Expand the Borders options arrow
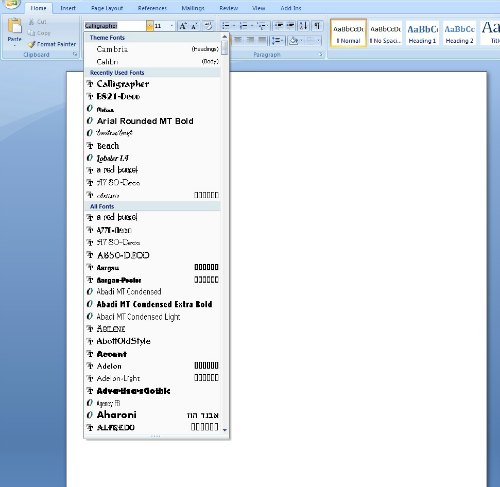Viewport: 500px width, 487px height. 319,41
